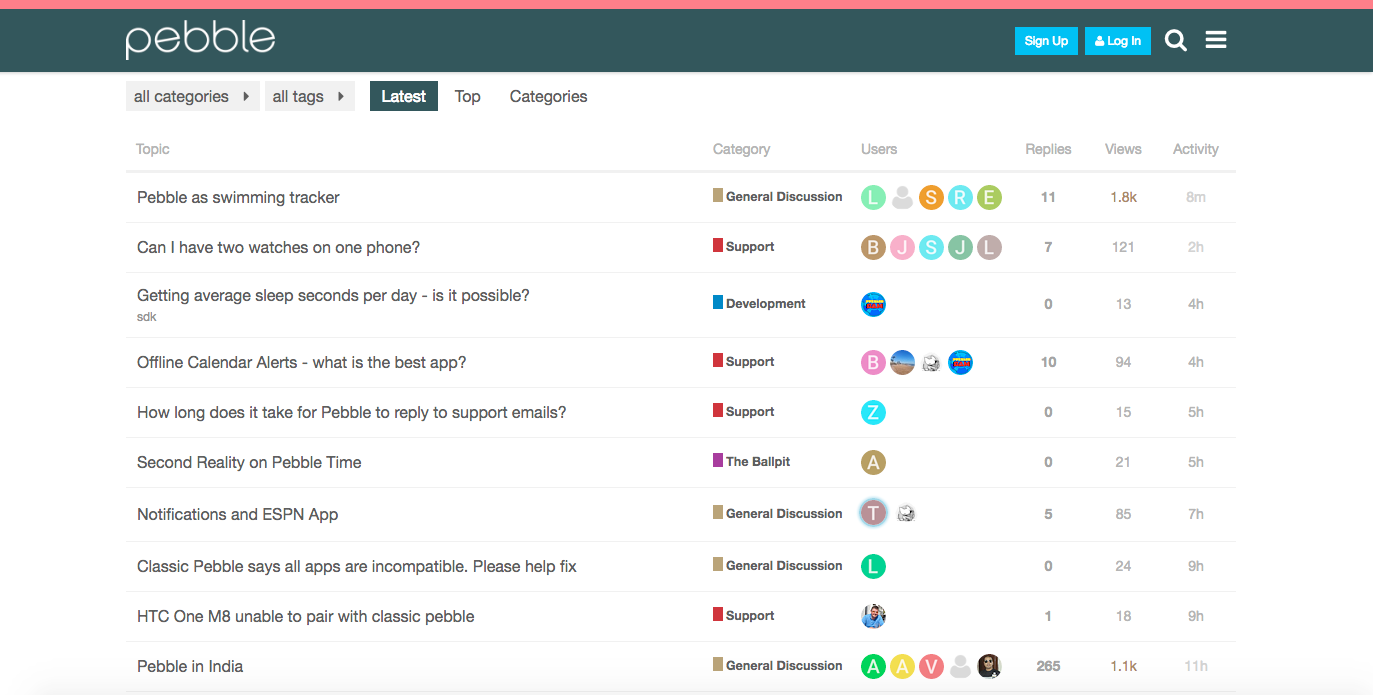Click the avatar in sleep seconds row
This screenshot has width=1373, height=695.
pos(873,304)
